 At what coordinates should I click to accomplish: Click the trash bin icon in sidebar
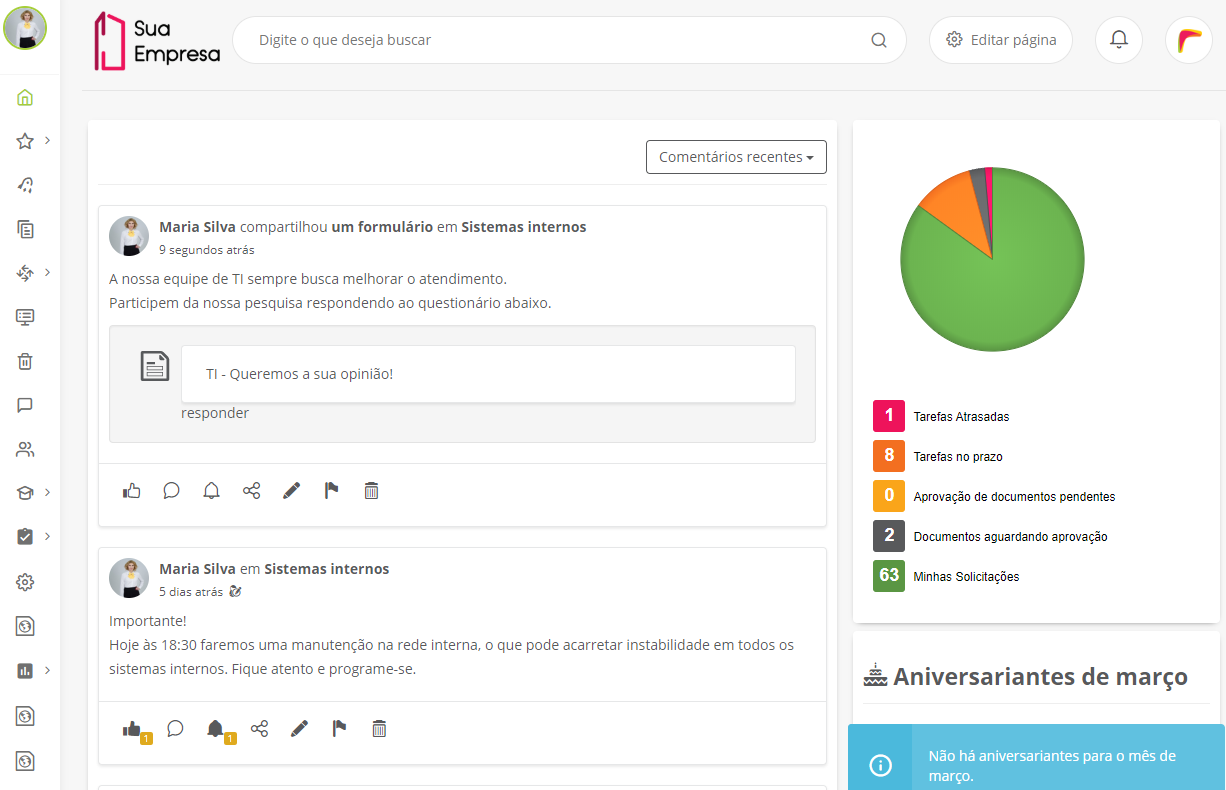point(25,361)
